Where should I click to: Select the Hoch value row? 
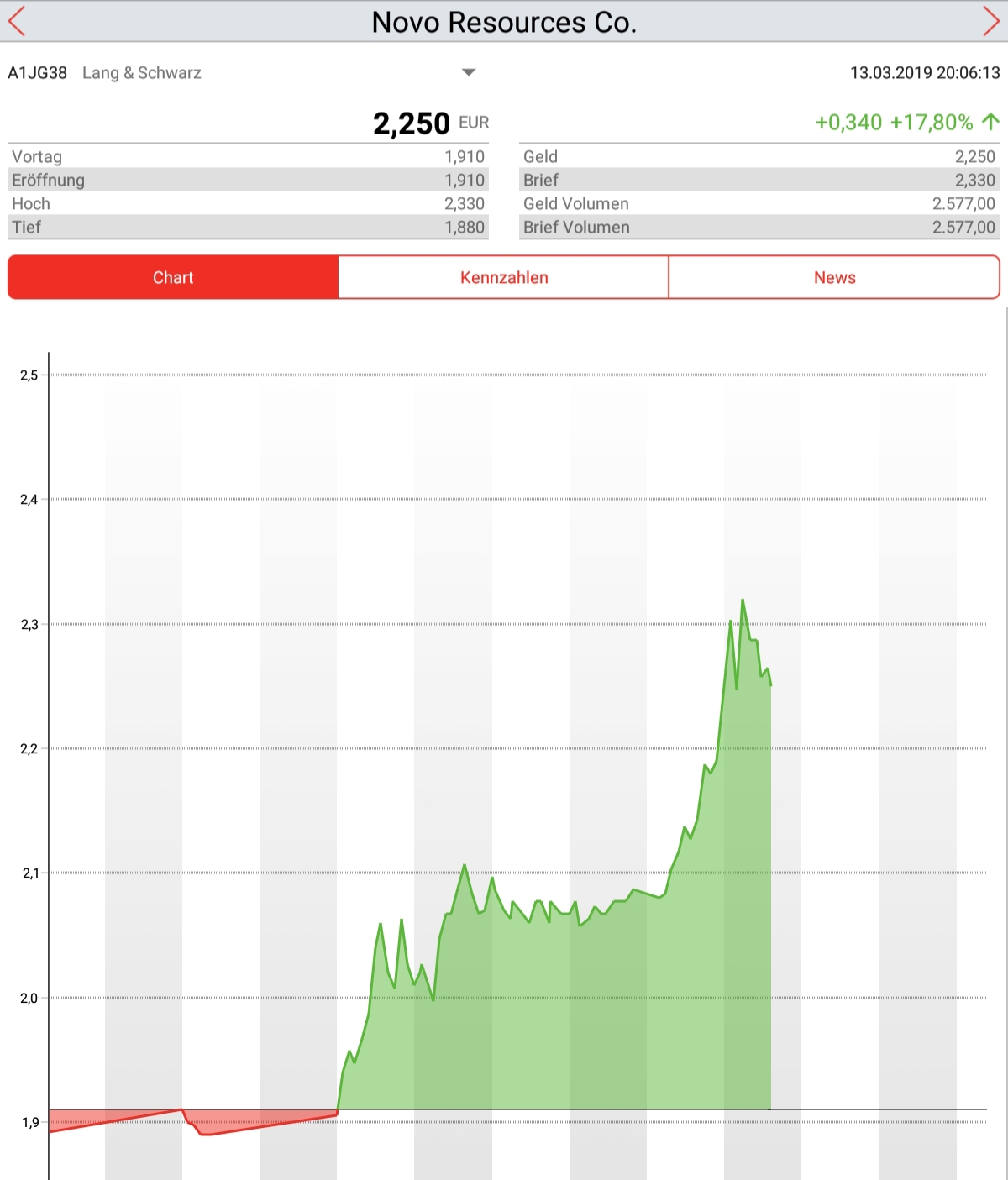[248, 204]
